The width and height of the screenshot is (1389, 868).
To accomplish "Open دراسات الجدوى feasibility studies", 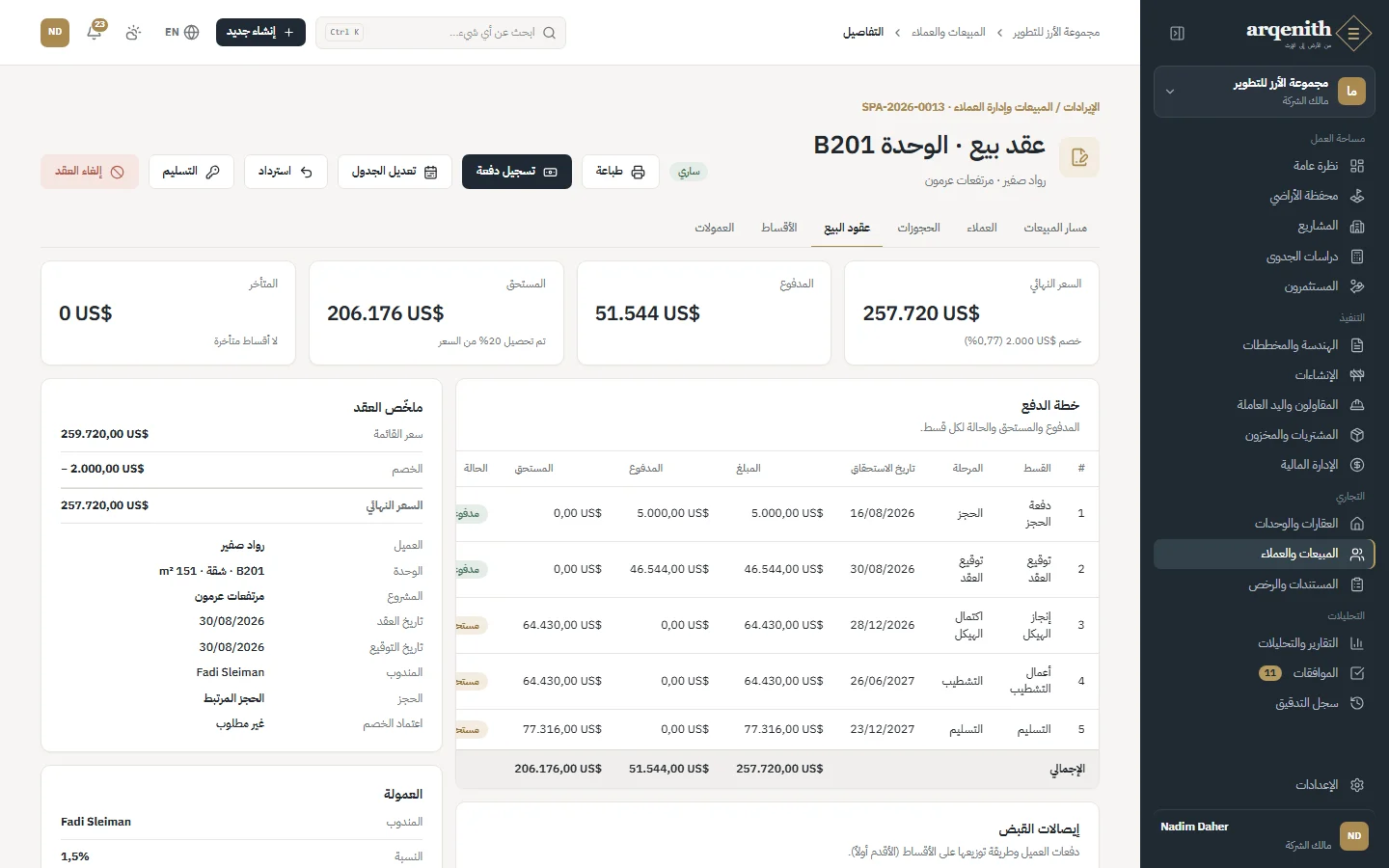I will 1264,257.
